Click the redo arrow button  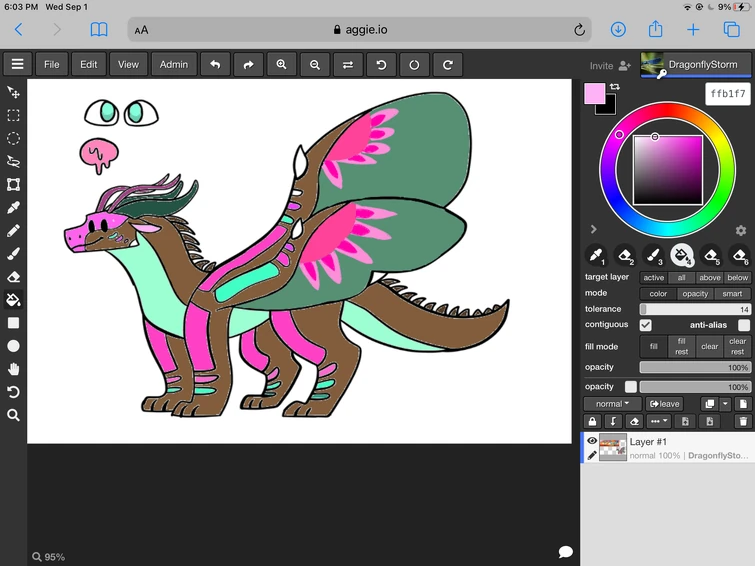(248, 65)
